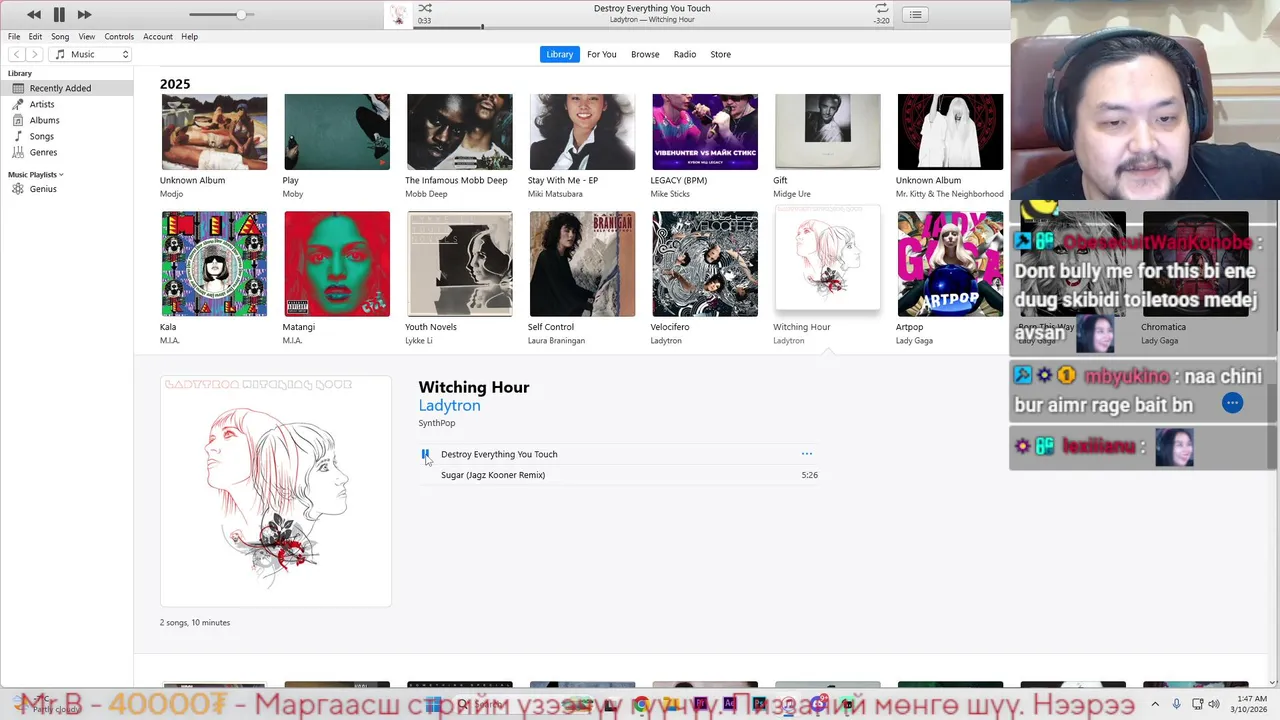
Task: Collapse the Witching Hour album tile
Action: pos(828,260)
